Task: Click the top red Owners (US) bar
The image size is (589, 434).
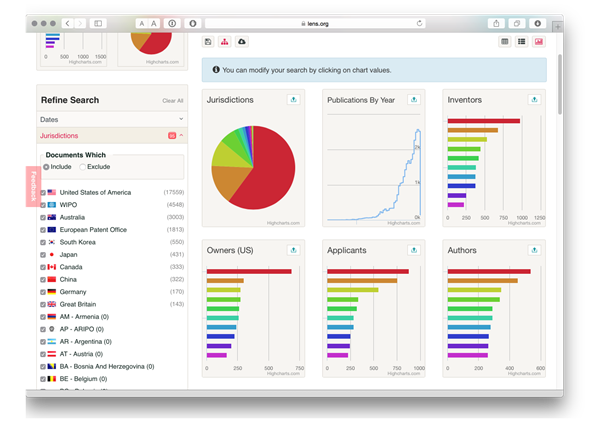Action: [249, 271]
